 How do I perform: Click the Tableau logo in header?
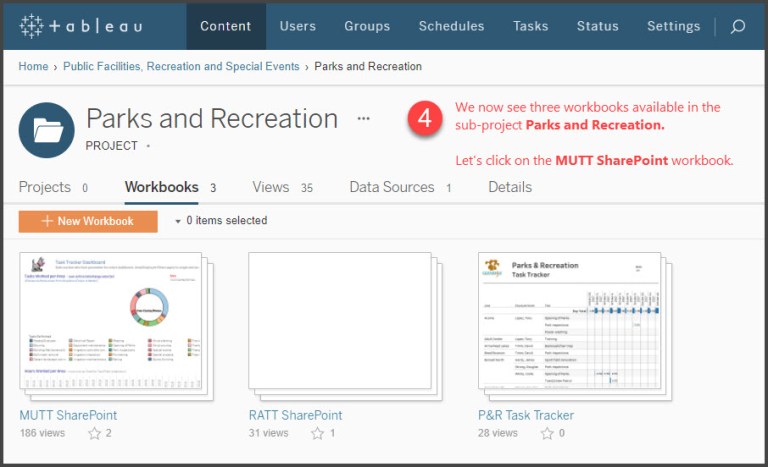(x=81, y=26)
